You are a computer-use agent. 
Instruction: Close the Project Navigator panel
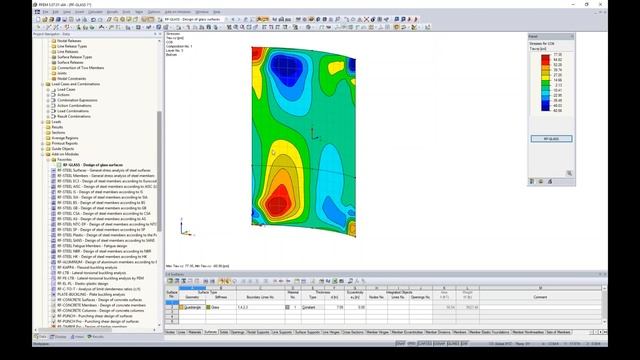point(160,34)
